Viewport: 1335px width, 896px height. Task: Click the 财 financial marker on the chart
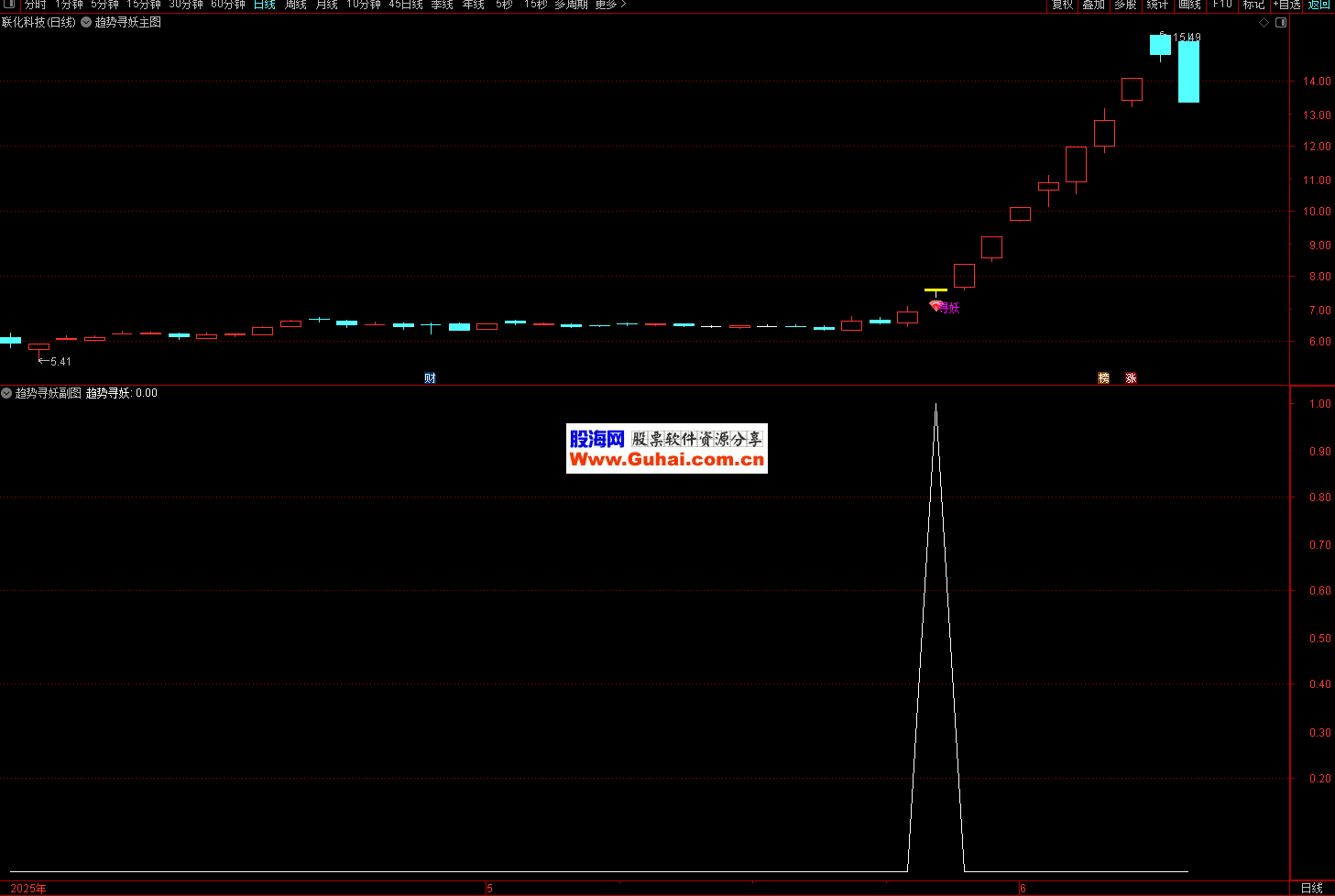[x=430, y=377]
